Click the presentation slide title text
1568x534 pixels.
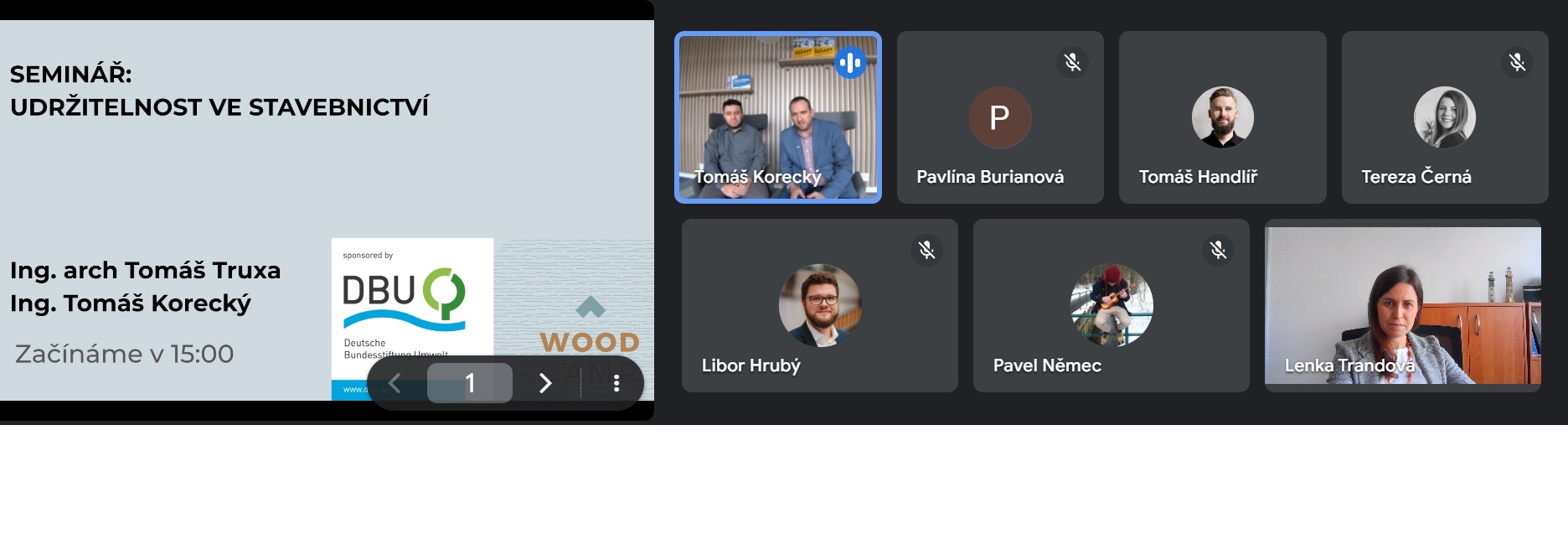219,91
